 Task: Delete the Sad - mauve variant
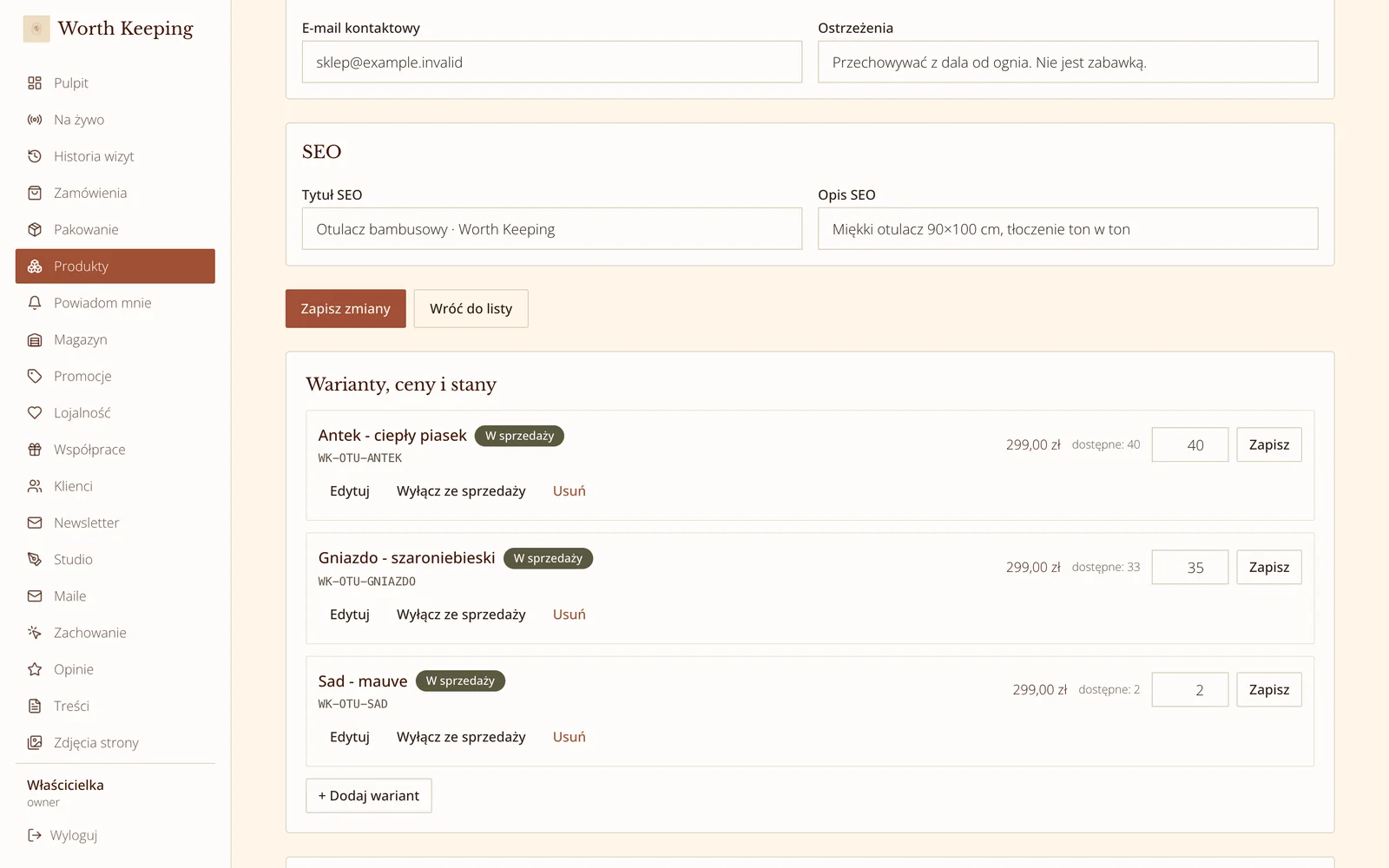coord(569,737)
